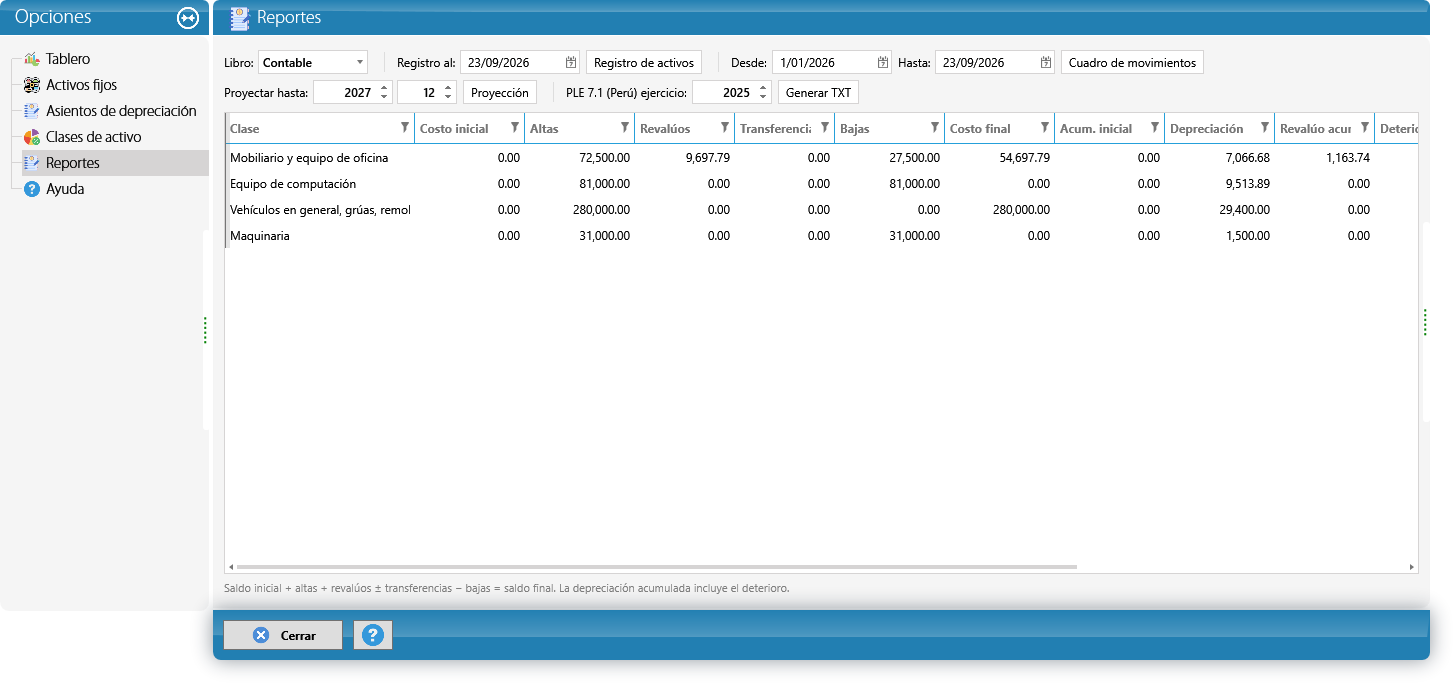The image size is (1453, 683).
Task: Click the Ayuda question mark icon
Action: [x=31, y=189]
